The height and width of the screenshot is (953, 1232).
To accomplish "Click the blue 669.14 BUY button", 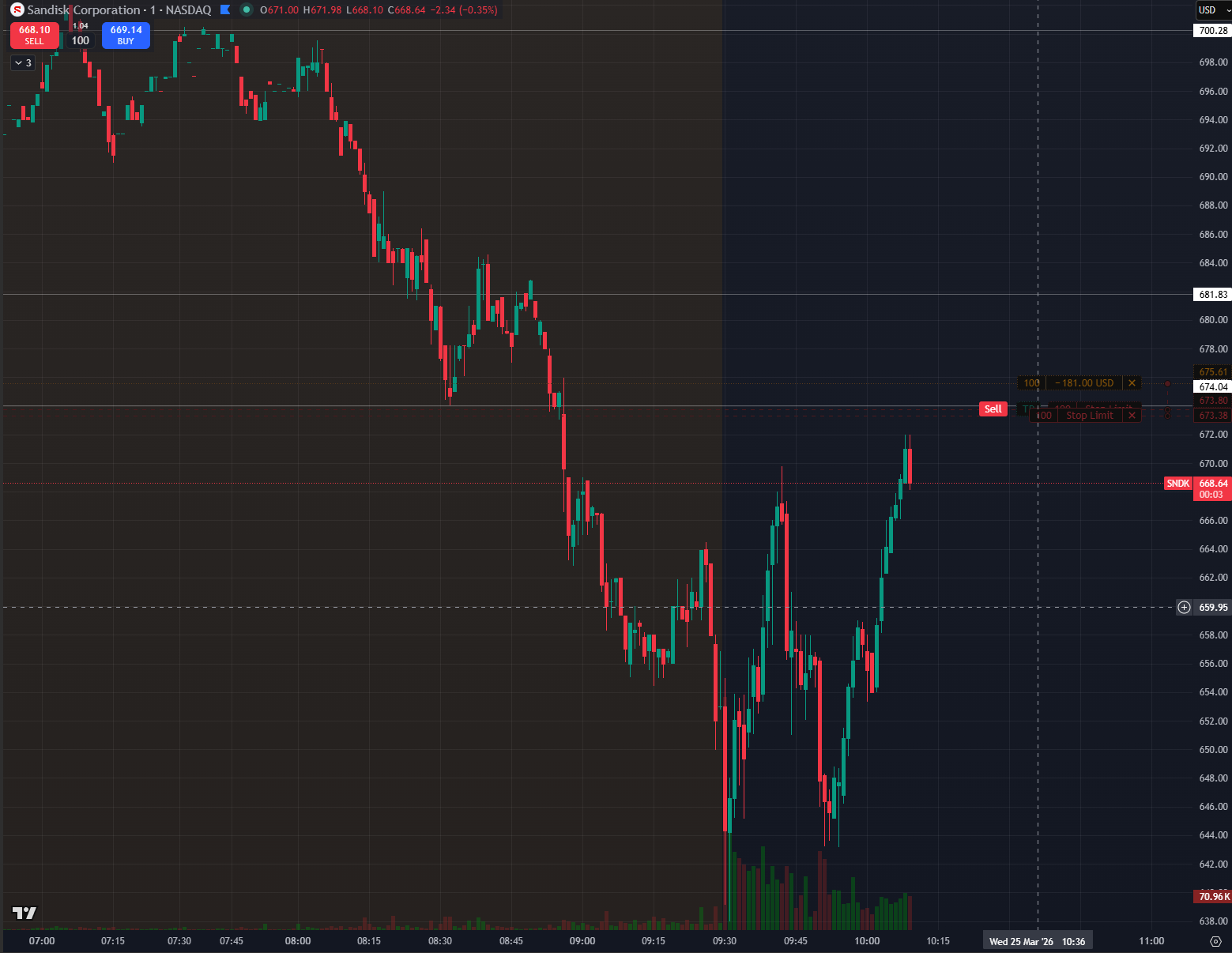I will coord(126,36).
